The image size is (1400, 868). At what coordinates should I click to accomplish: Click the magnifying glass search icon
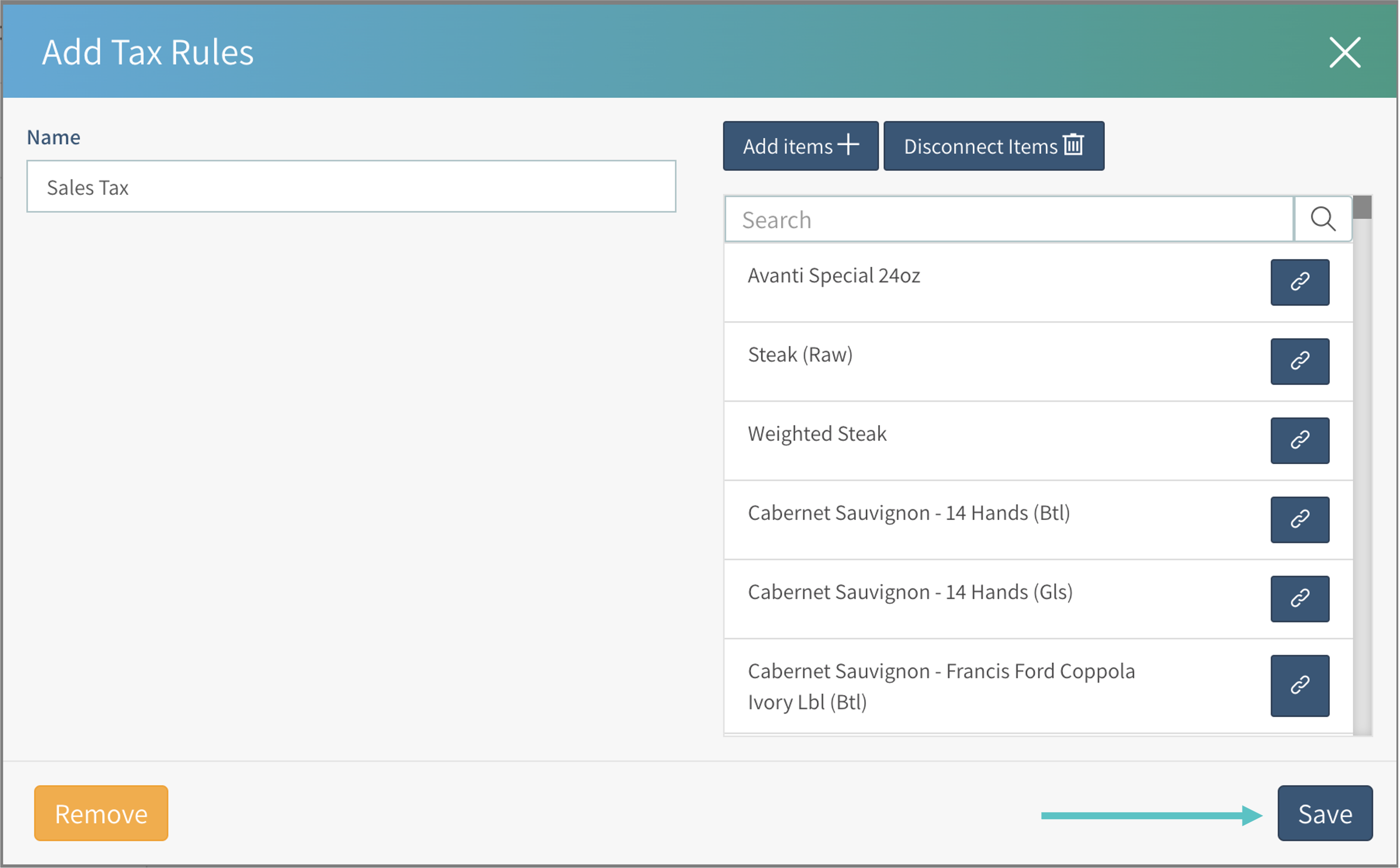1322,219
